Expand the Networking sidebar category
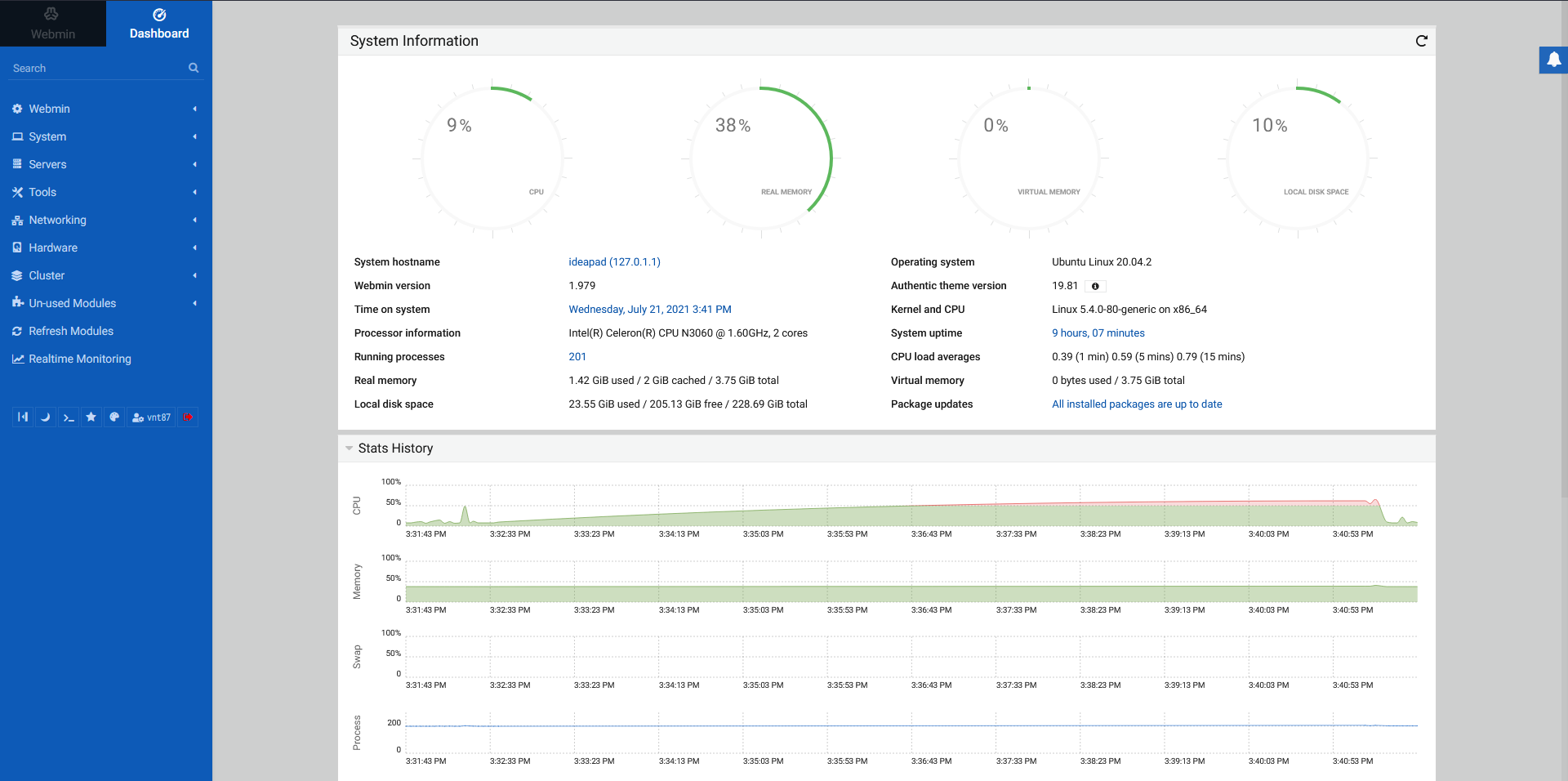Screen dimensions: 1568x781 pos(106,220)
